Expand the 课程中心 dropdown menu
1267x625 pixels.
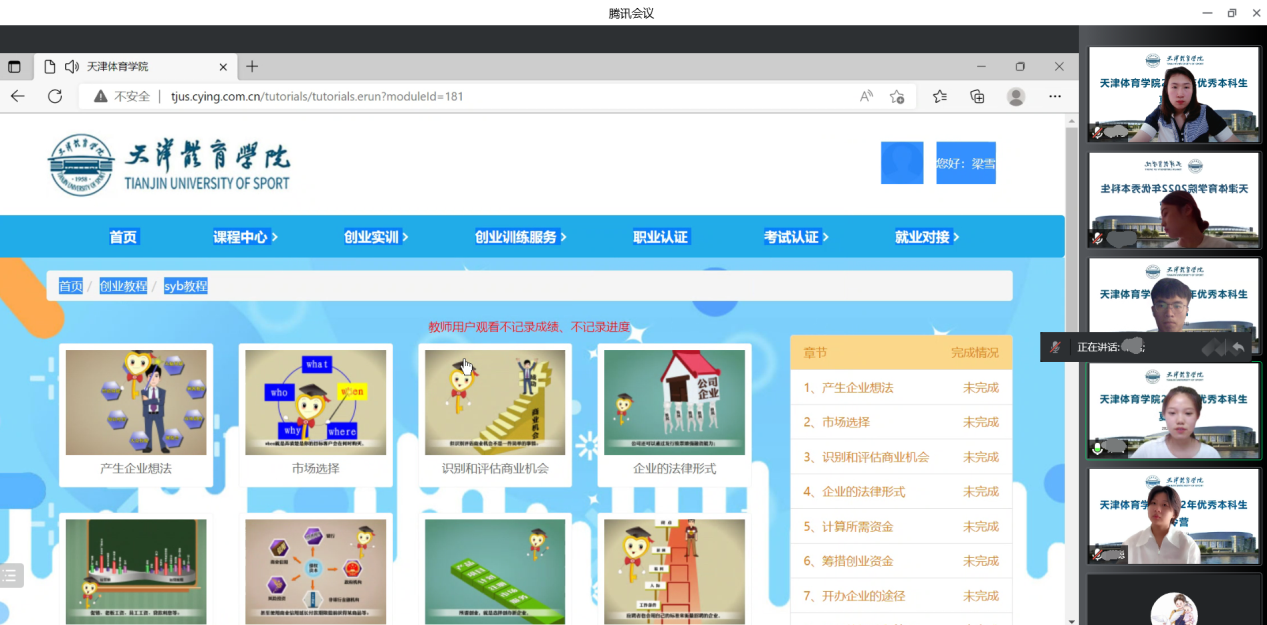click(x=245, y=237)
